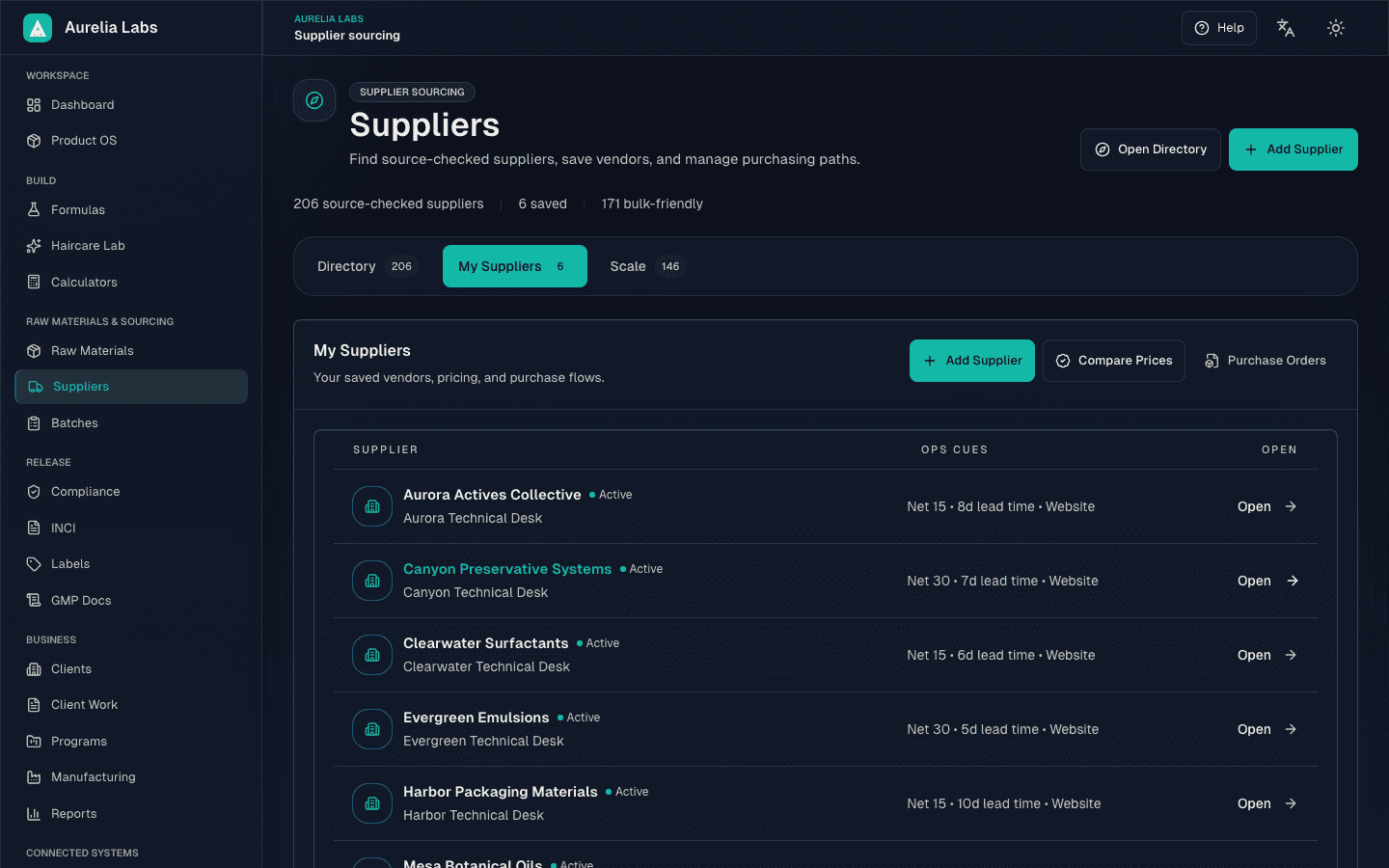Click Clearwater Surfactants name

click(486, 643)
